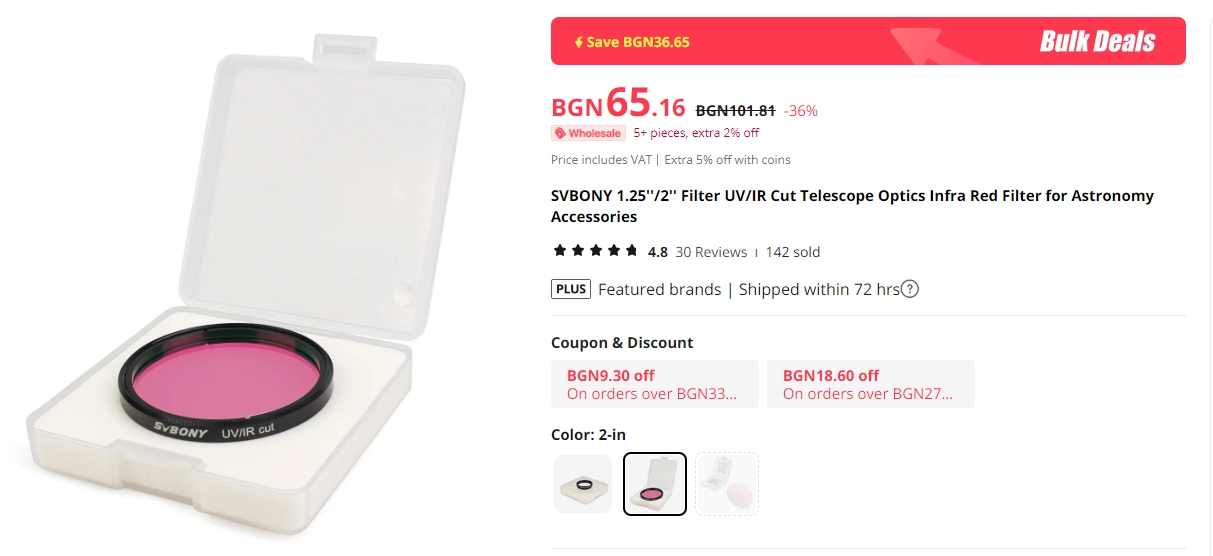The width and height of the screenshot is (1213, 556).
Task: Click the lightning bolt icon in the Save banner
Action: click(578, 42)
